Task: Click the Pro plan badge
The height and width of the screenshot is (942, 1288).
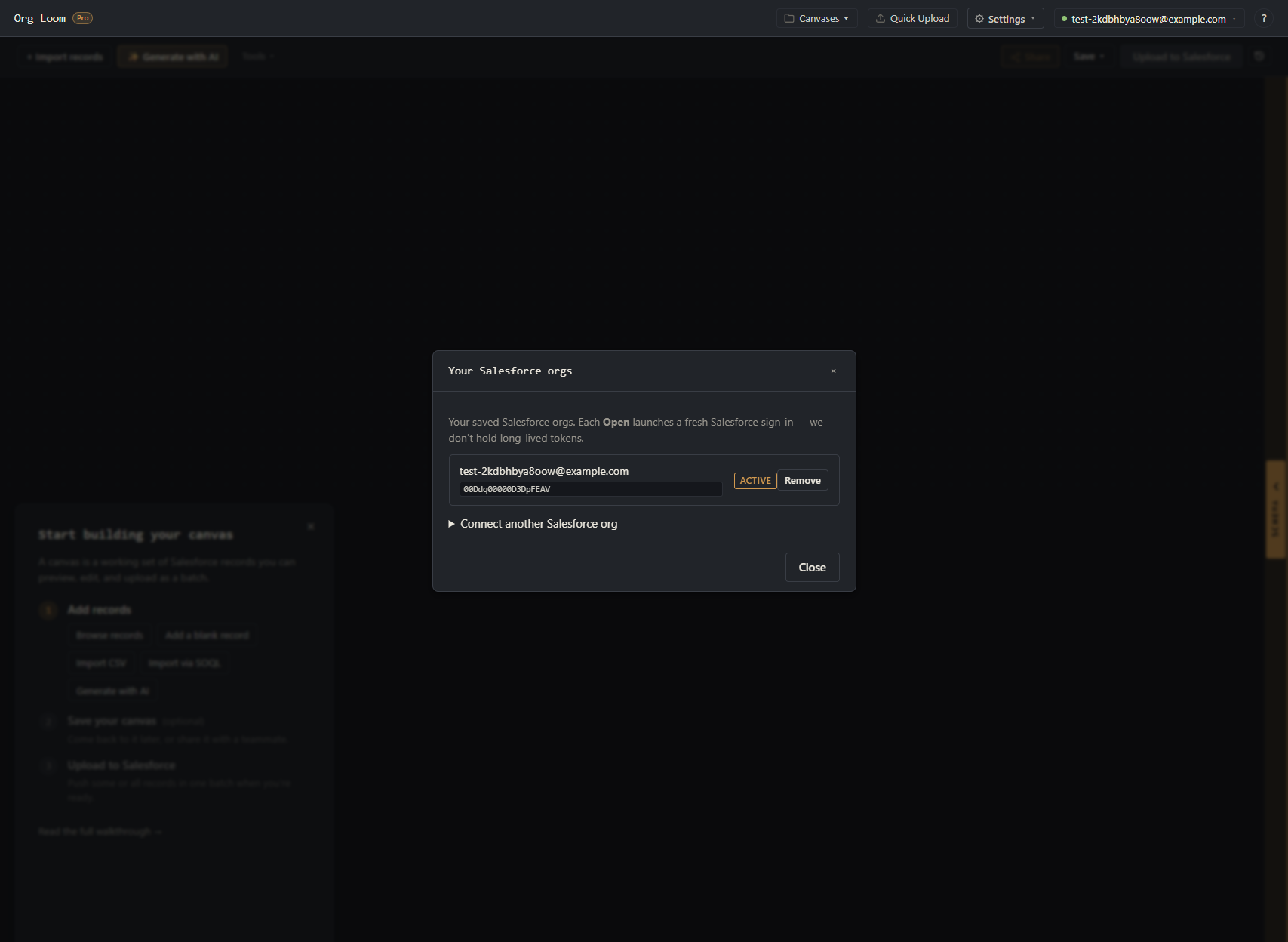Action: [83, 18]
